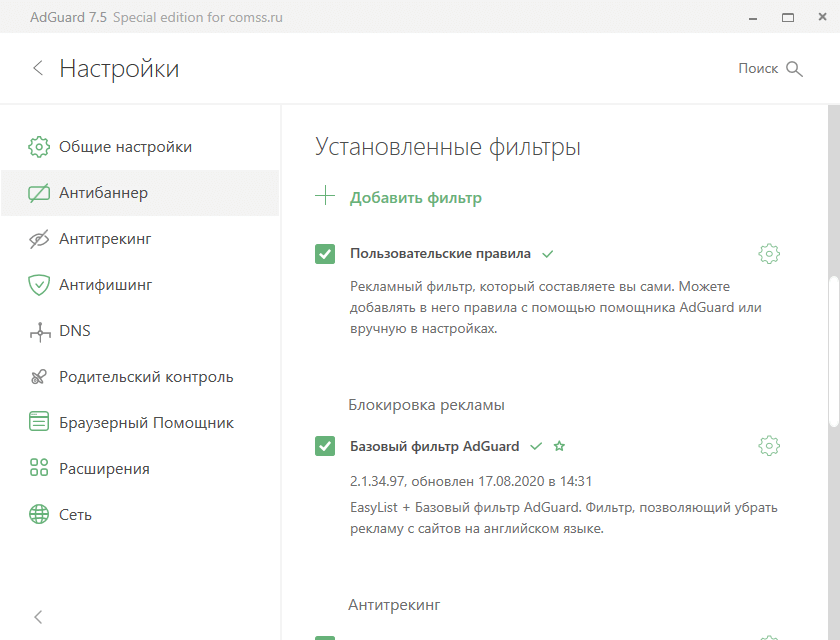Click the Расширения four-squares icon
Screen dimensions: 840x640
pos(39,468)
